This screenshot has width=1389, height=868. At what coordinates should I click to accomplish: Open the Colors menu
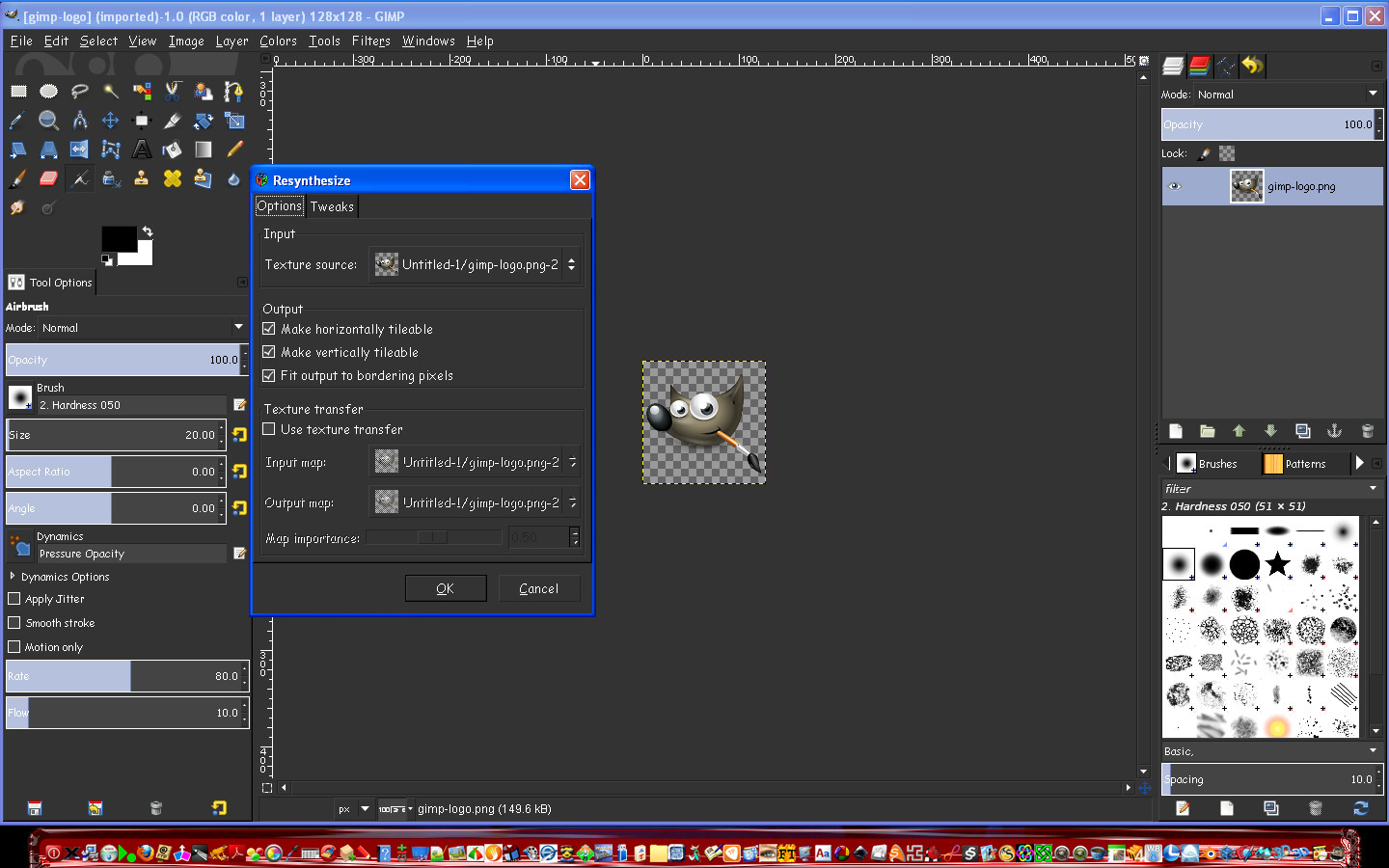click(x=279, y=41)
